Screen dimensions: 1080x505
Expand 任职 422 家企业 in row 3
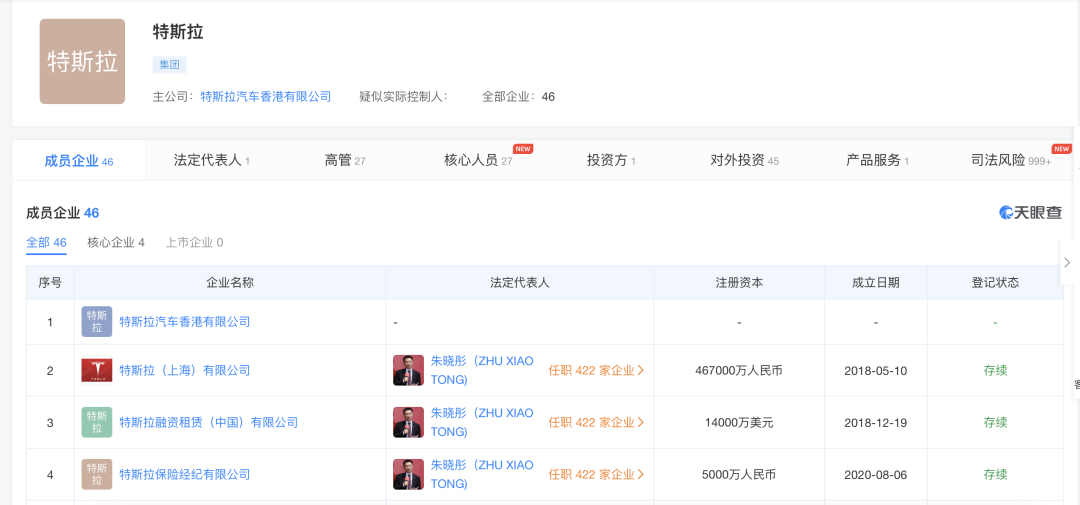pyautogui.click(x=596, y=422)
